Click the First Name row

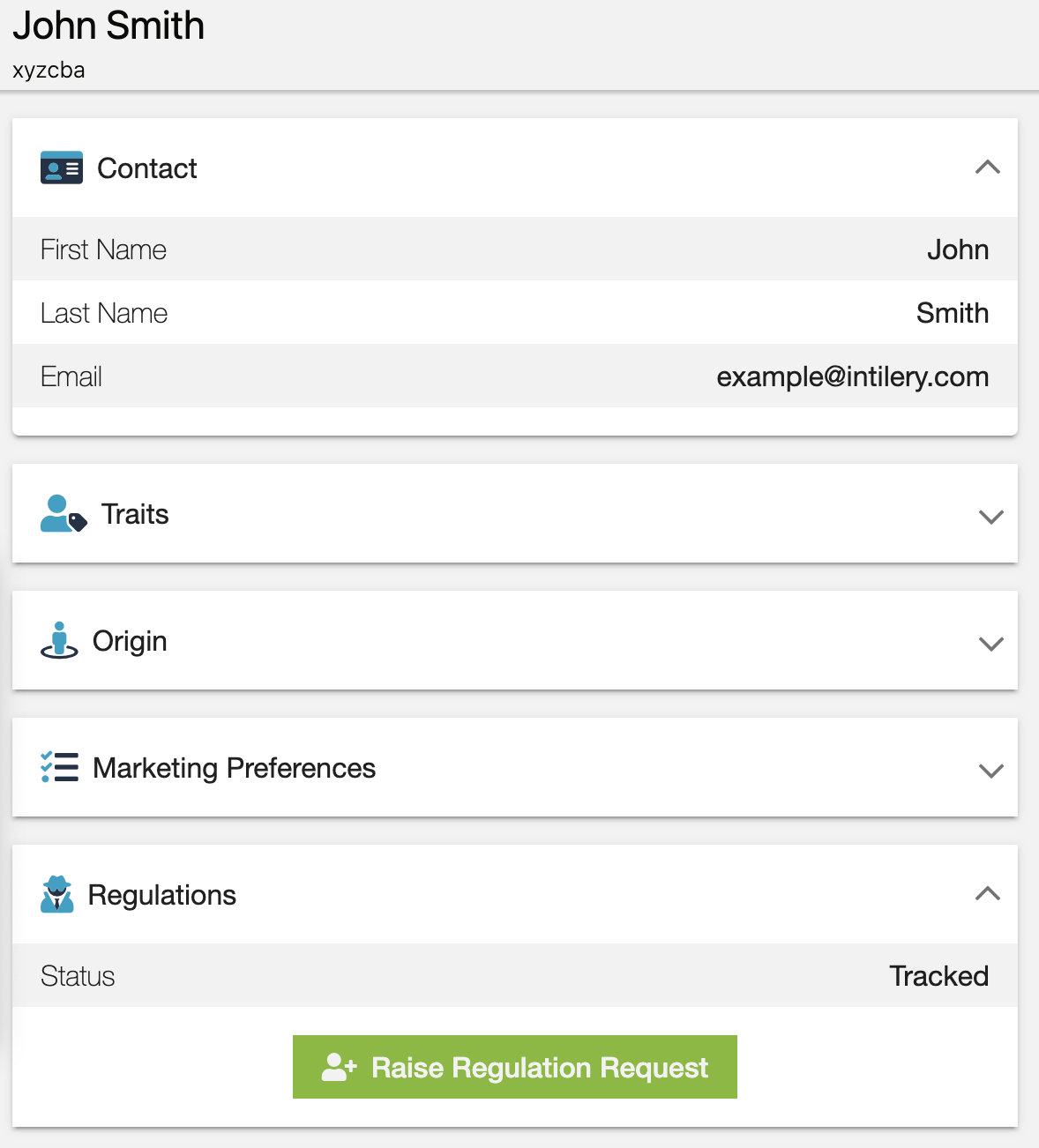click(x=515, y=249)
